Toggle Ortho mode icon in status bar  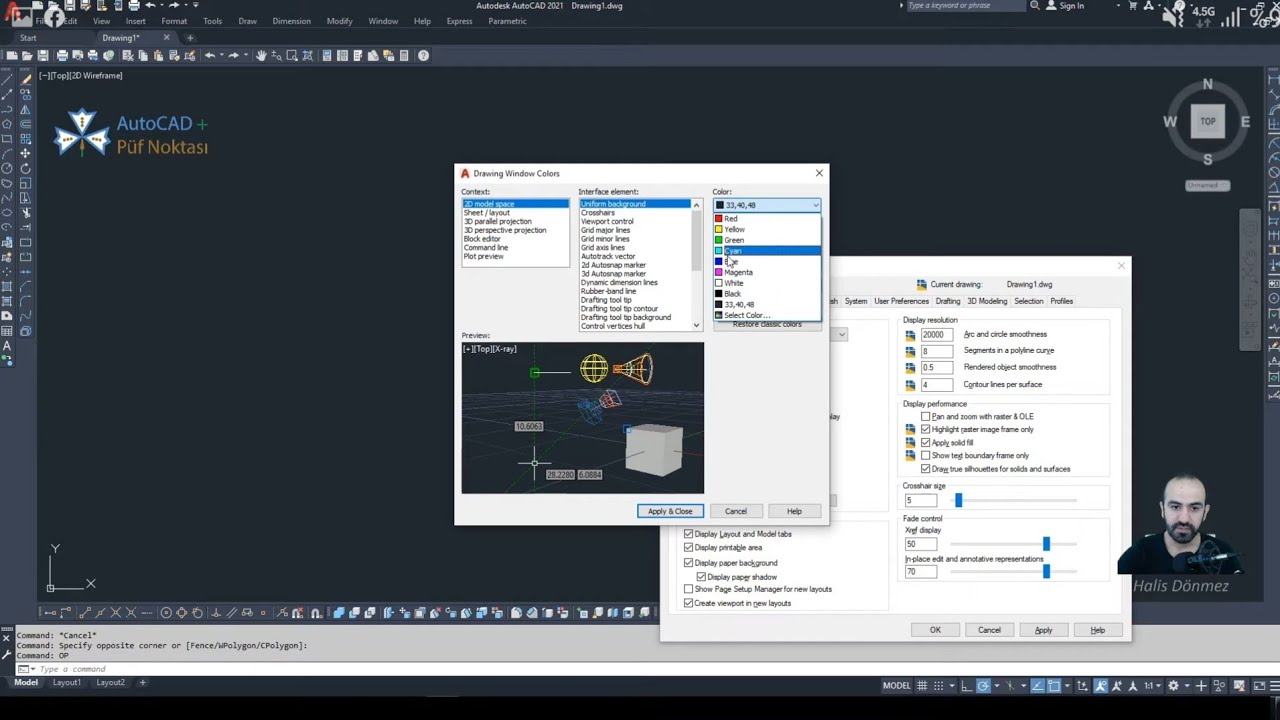point(967,686)
